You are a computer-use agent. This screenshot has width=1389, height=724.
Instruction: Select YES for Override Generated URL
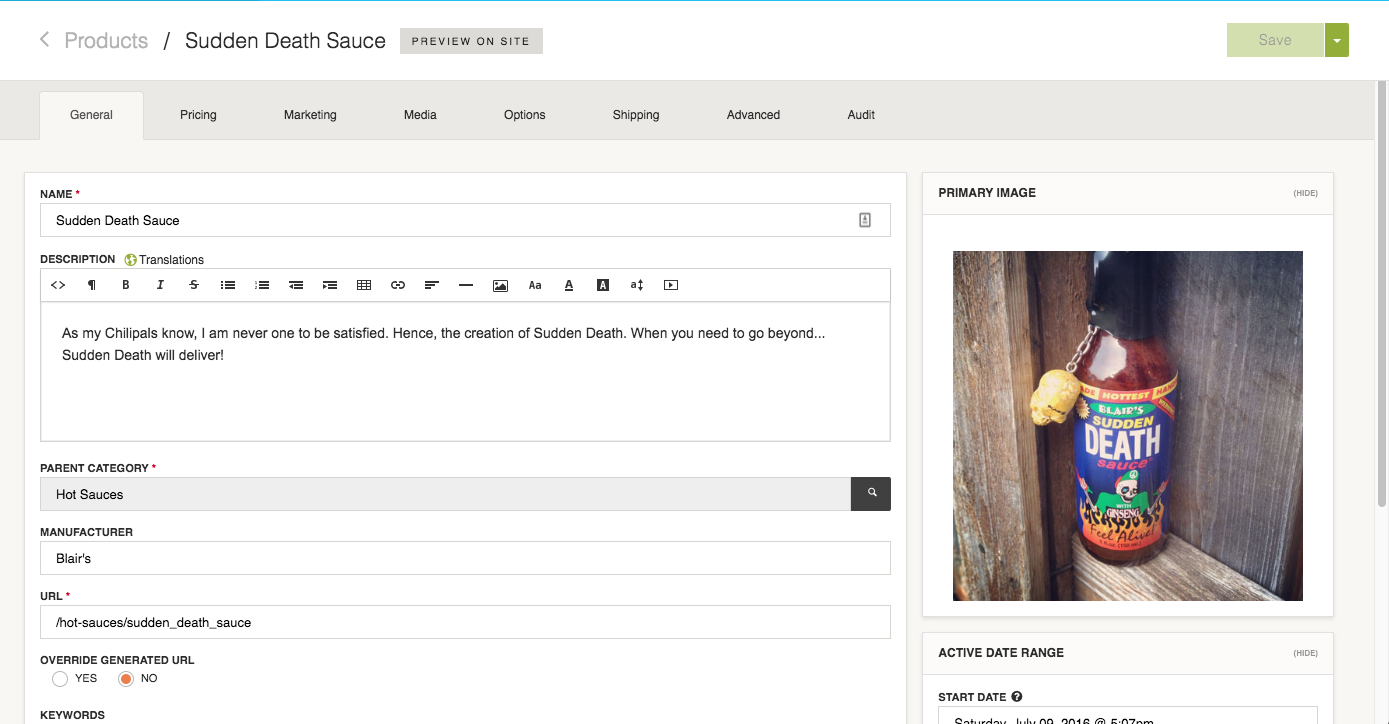[60, 679]
